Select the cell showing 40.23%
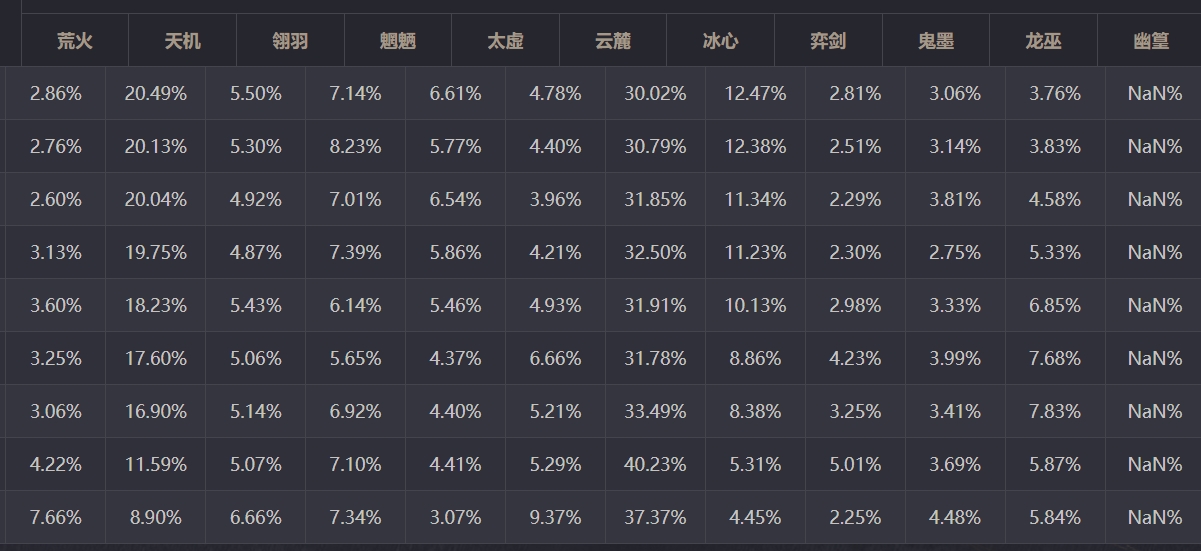Viewport: 1201px width, 551px height. point(656,464)
